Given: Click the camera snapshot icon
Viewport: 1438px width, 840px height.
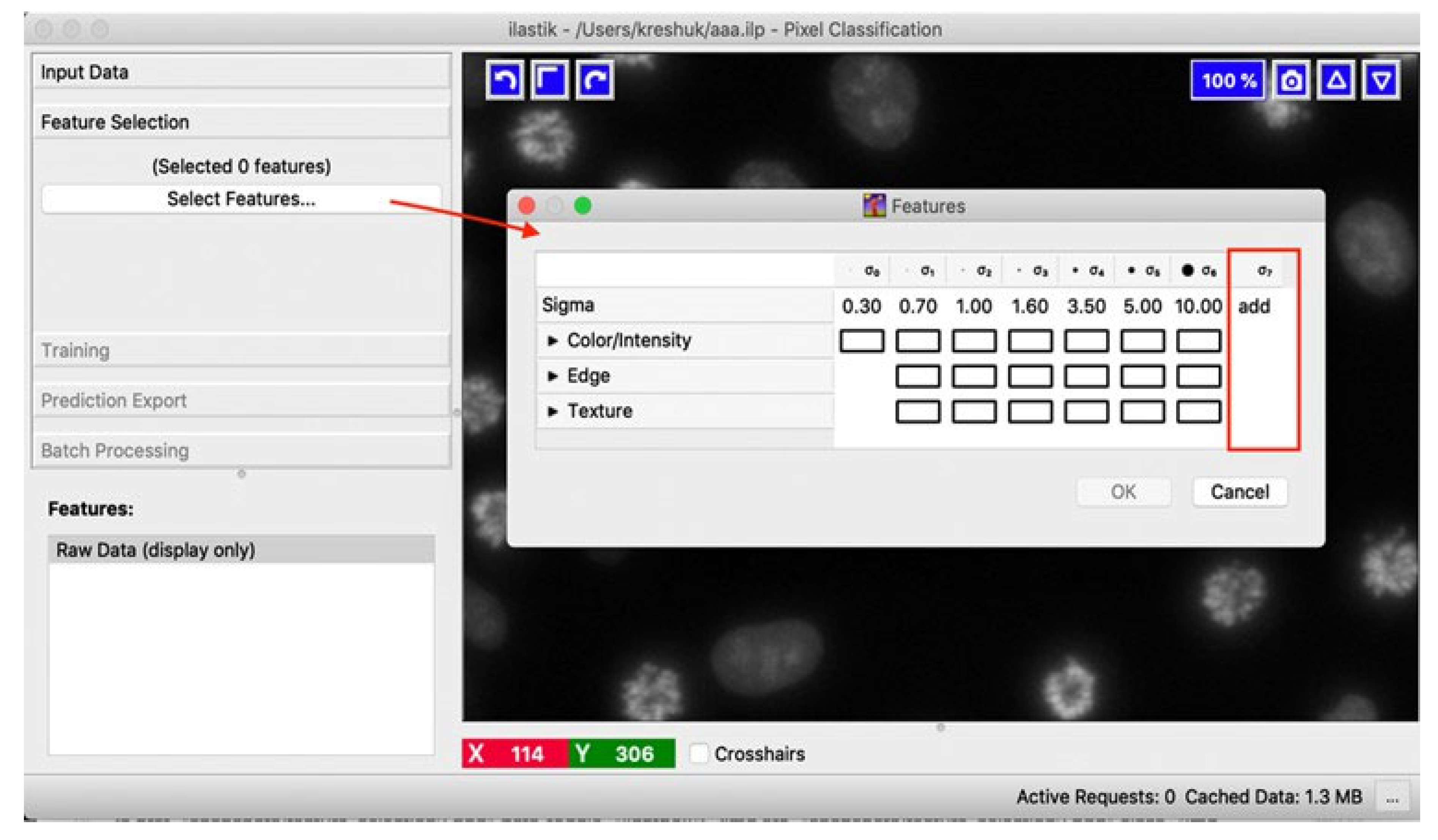Looking at the screenshot, I should point(1291,80).
